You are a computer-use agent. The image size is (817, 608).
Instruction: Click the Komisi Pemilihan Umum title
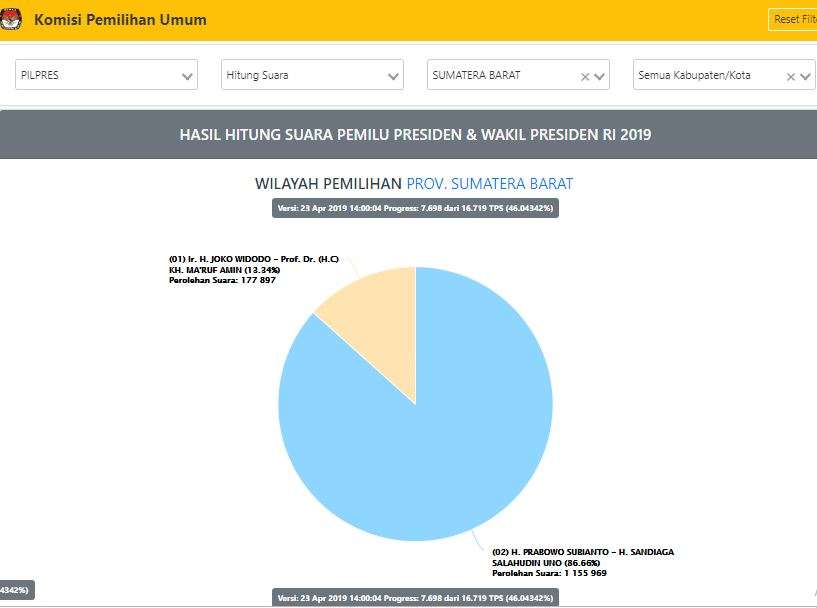(120, 20)
